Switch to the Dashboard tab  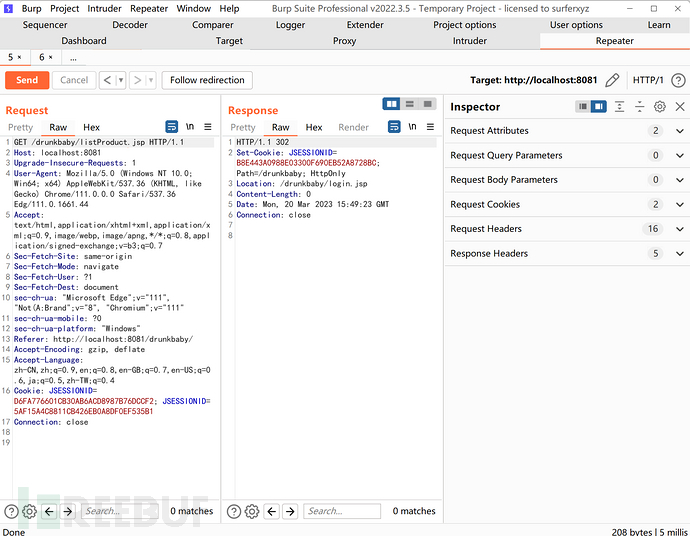click(x=84, y=41)
